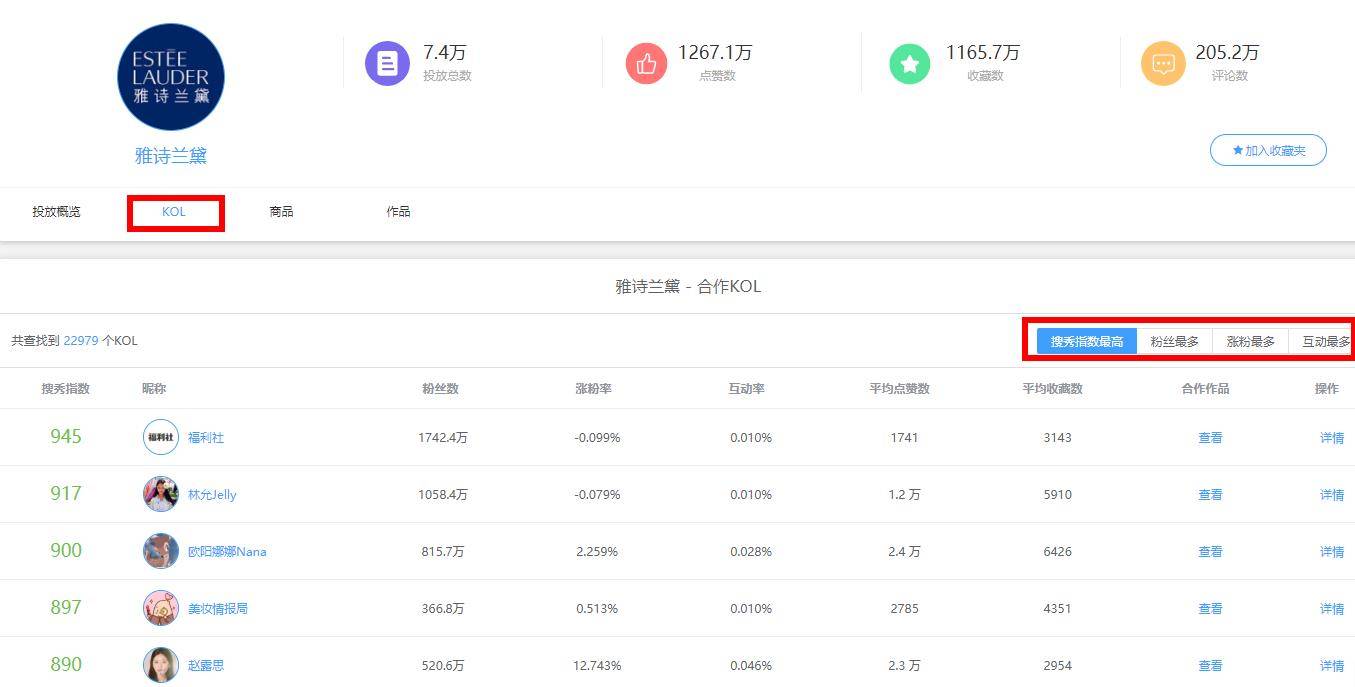Click the 945 index score

66,437
